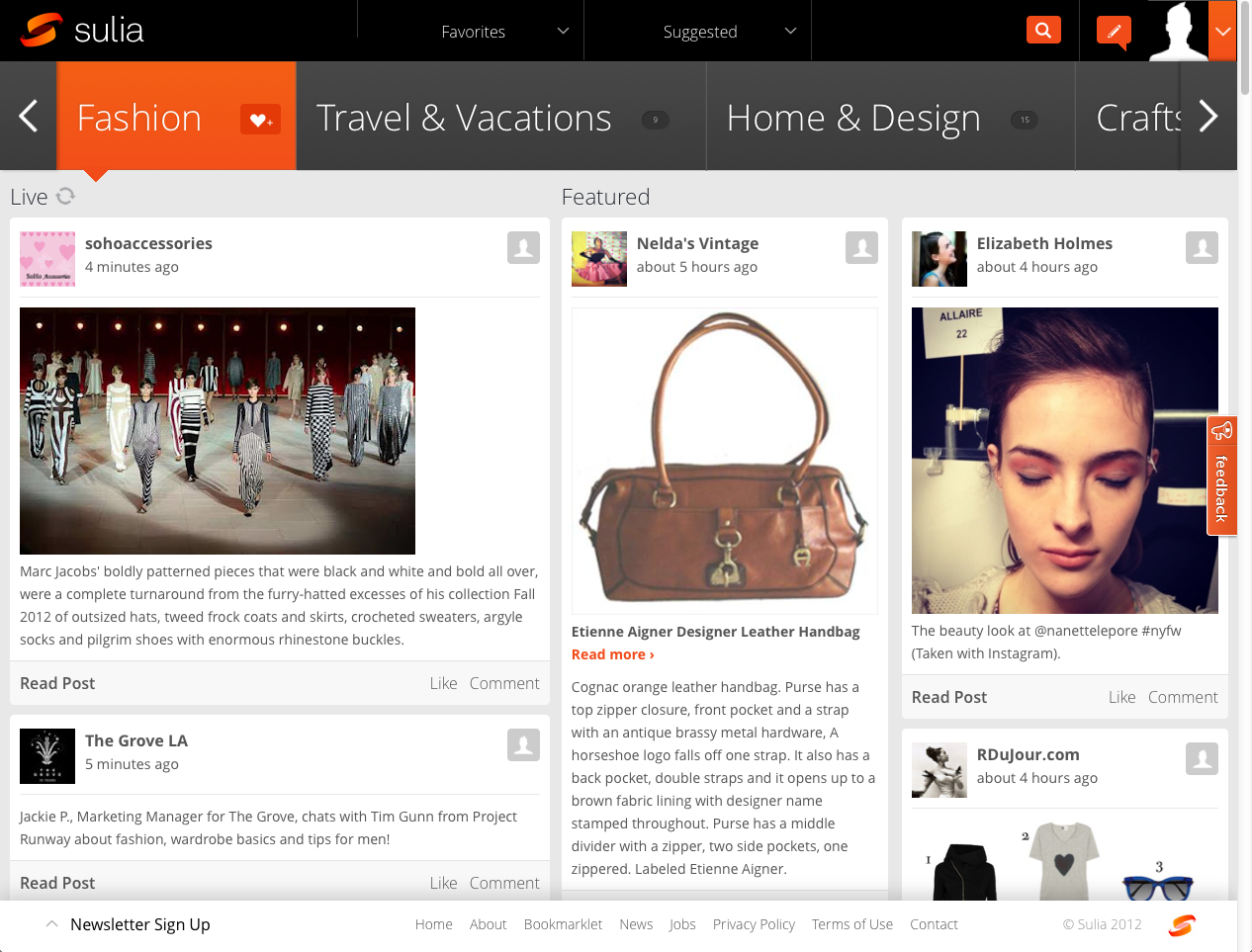
Task: Click the Read more link
Action: (x=613, y=654)
